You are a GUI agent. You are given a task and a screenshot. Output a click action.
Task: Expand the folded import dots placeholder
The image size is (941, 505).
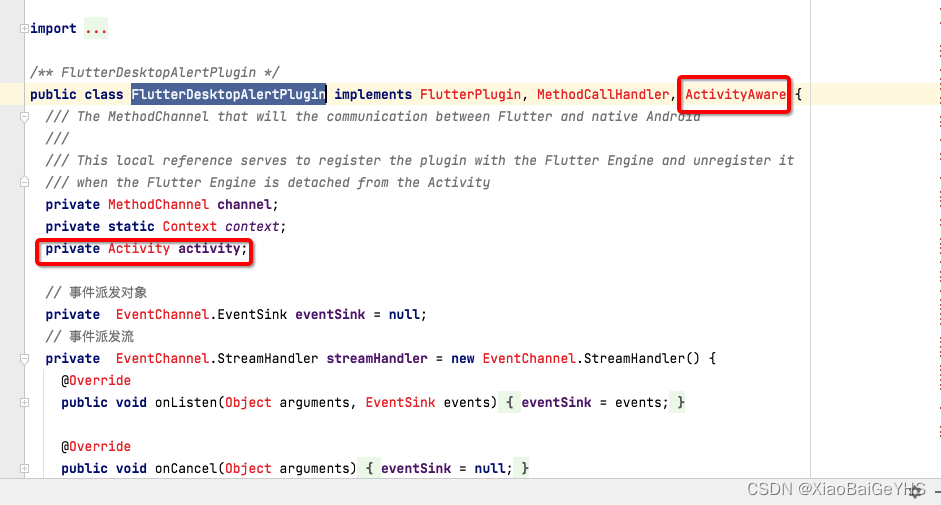coord(96,29)
